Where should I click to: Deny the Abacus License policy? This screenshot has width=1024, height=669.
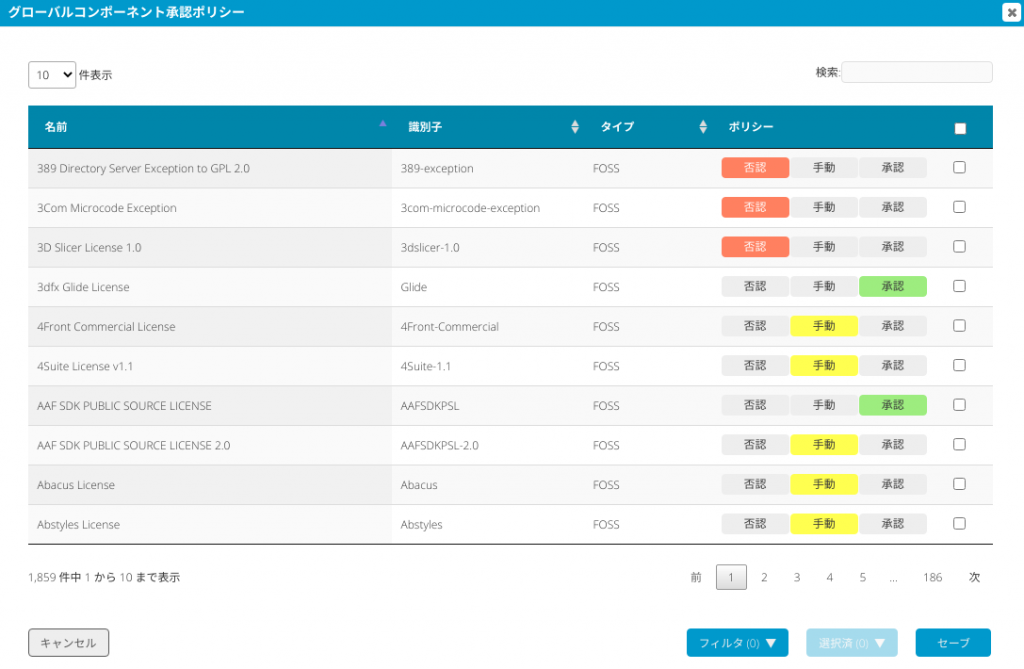tap(754, 484)
